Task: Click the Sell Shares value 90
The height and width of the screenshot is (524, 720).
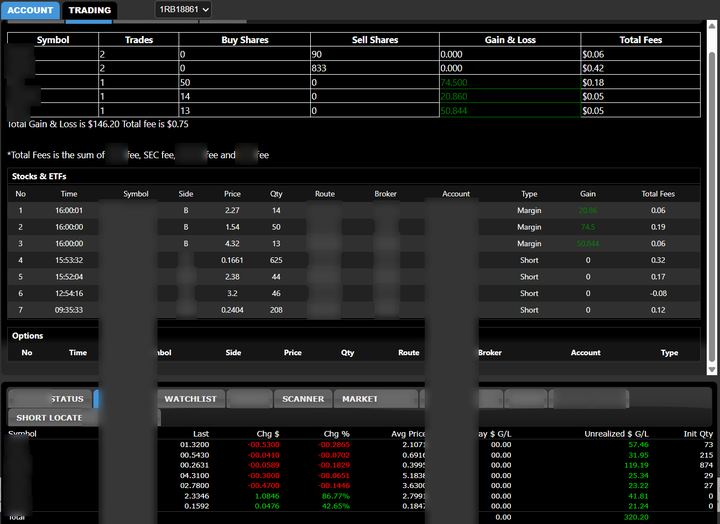Action: [x=316, y=54]
